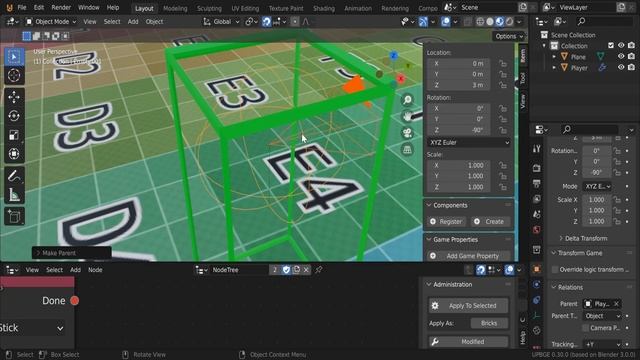Click the pan view hand icon
Viewport: 640px width, 360px height.
[x=407, y=117]
